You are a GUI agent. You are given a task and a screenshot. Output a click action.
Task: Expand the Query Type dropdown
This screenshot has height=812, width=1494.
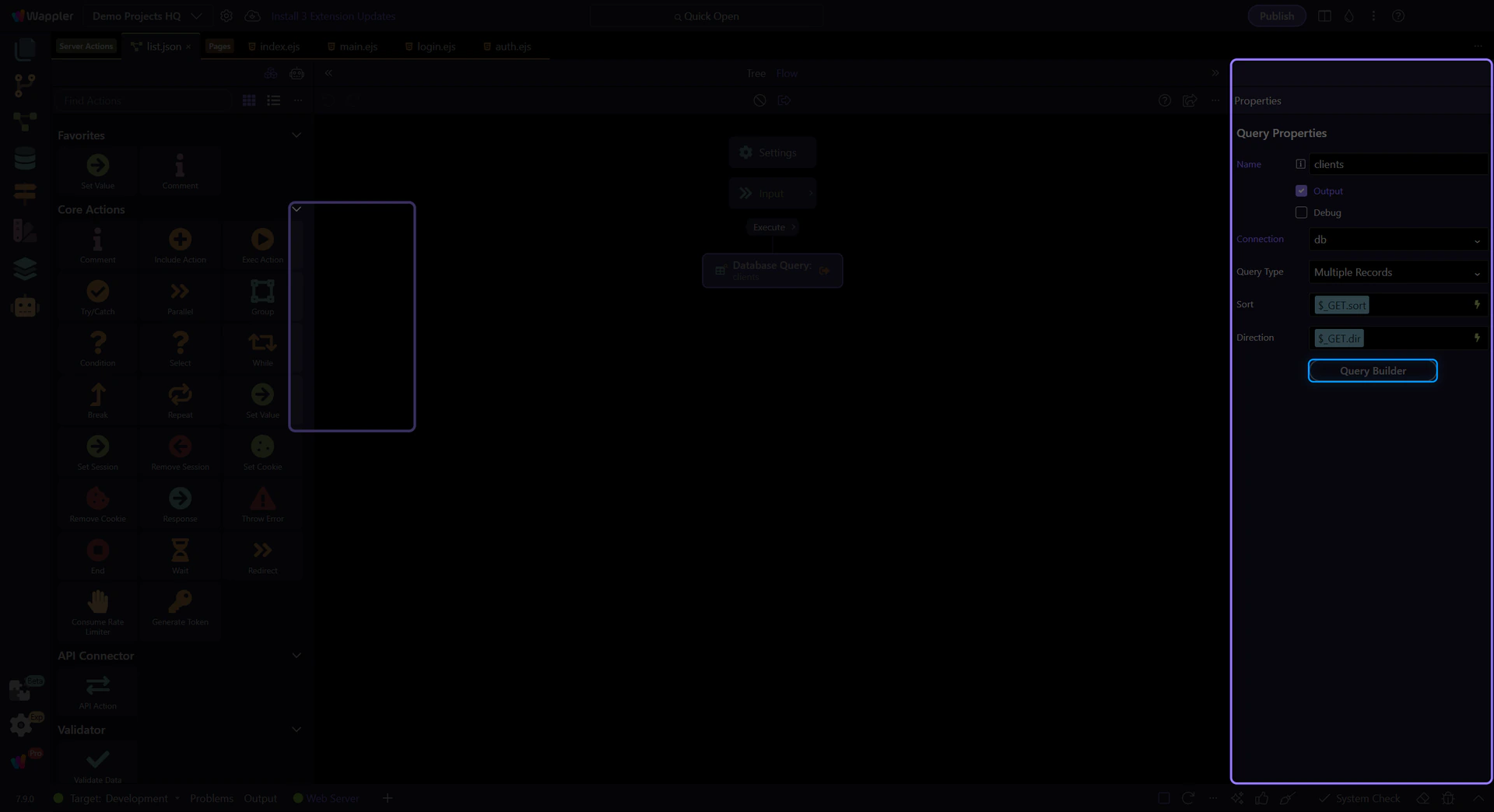[x=1397, y=273]
